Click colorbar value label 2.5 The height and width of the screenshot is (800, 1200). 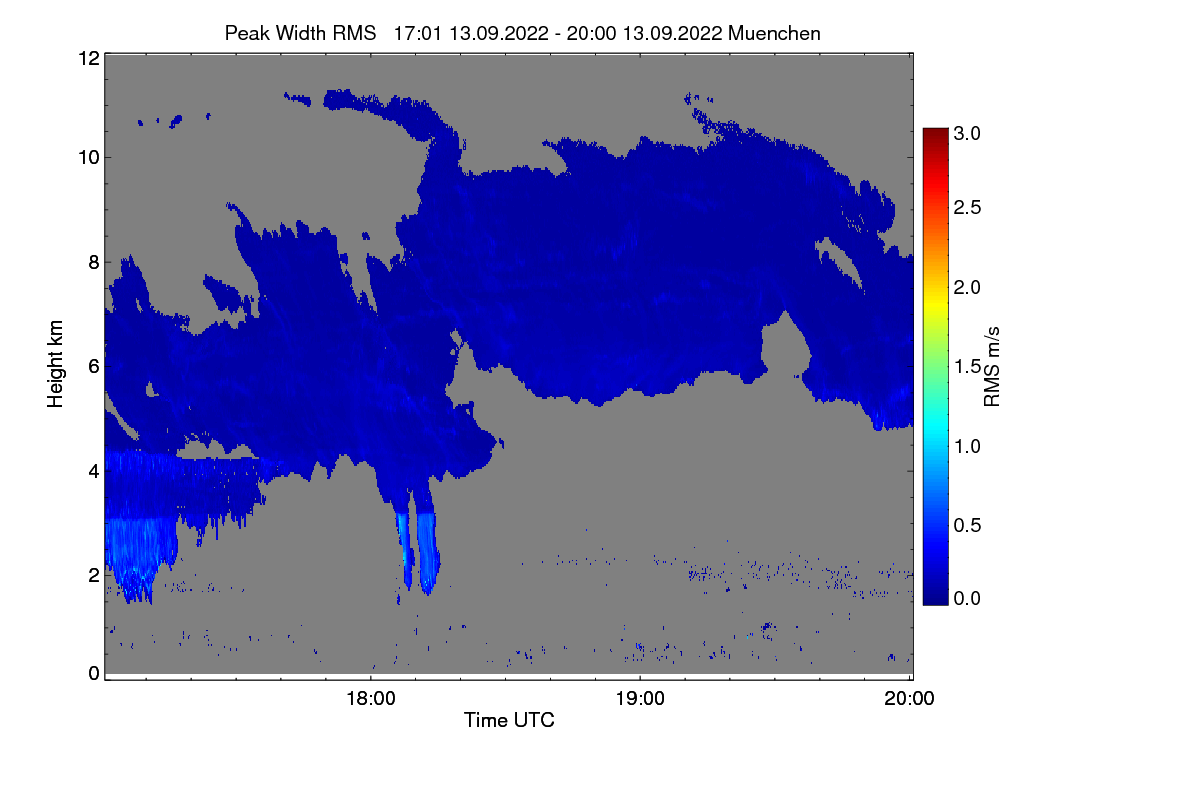coord(968,207)
